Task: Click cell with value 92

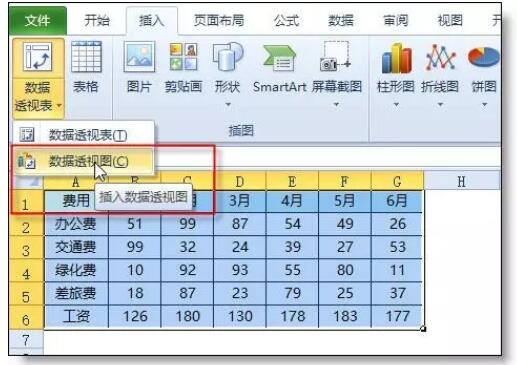Action: pos(187,270)
